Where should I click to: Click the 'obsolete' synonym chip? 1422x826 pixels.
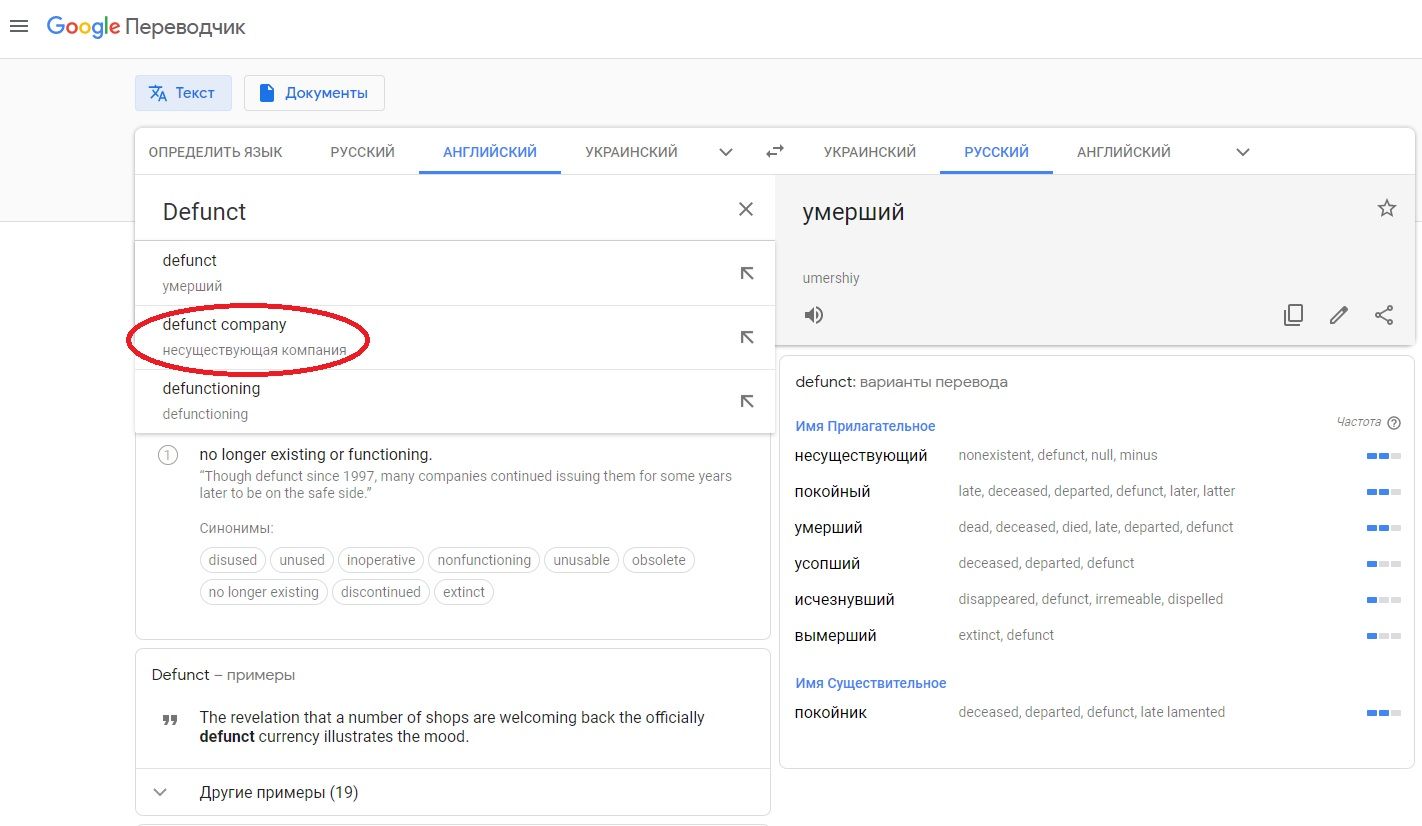658,560
